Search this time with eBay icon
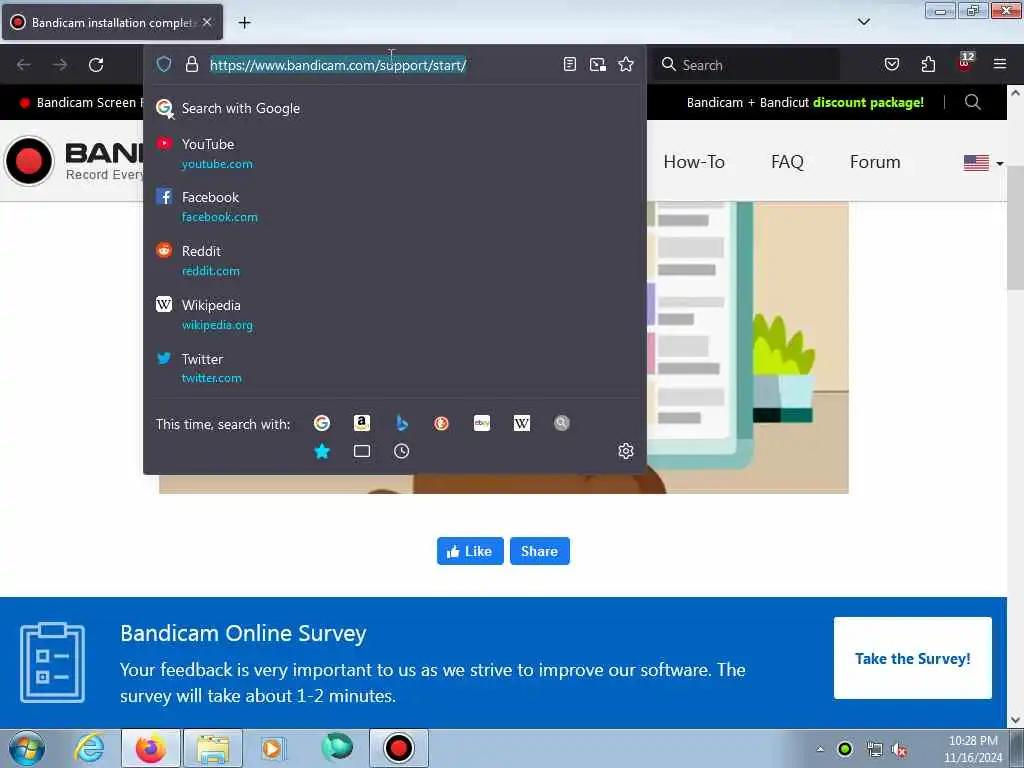The image size is (1024, 768). coord(482,423)
